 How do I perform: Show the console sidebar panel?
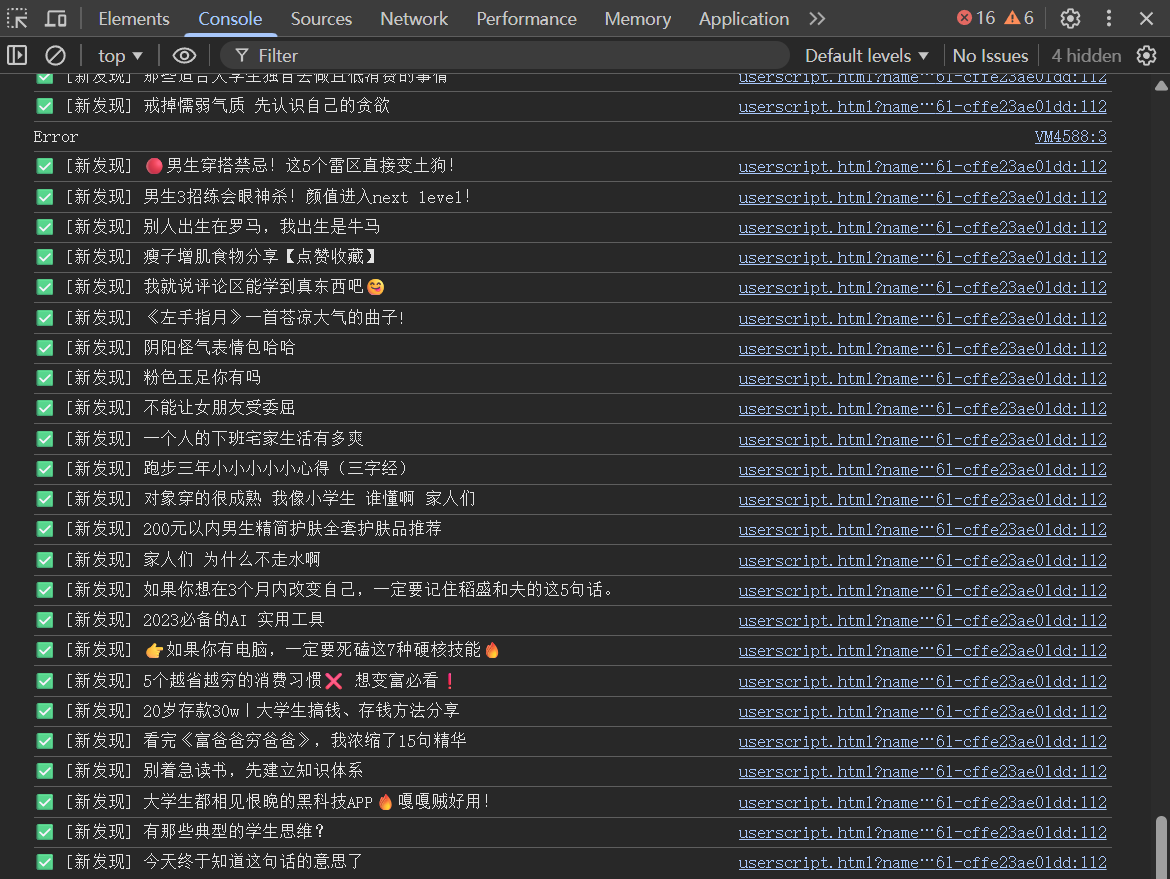click(18, 55)
